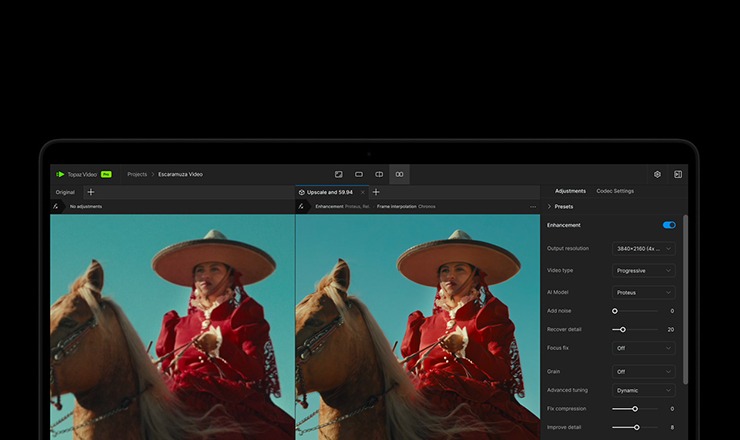Viewport: 740px width, 440px height.
Task: Close the Upscale and 59.94 tab
Action: click(x=362, y=192)
